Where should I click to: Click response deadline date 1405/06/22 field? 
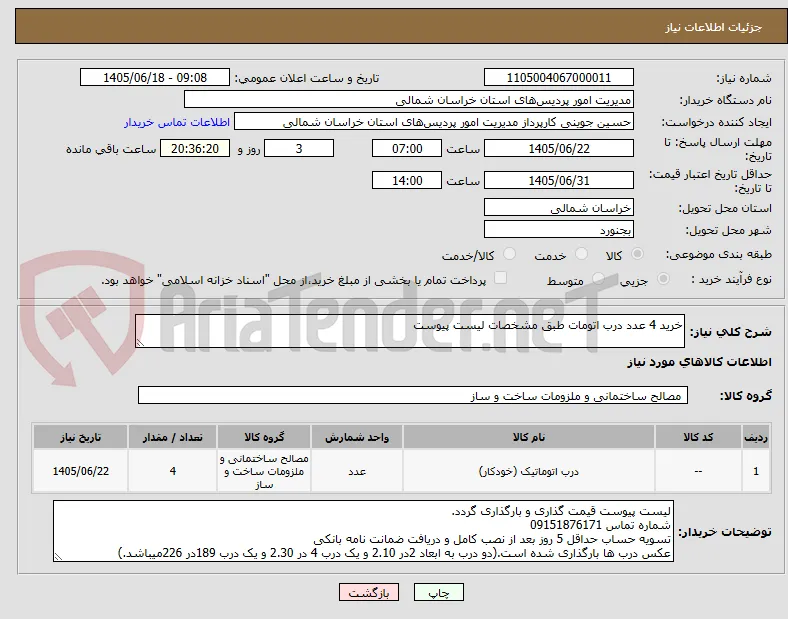pyautogui.click(x=558, y=148)
